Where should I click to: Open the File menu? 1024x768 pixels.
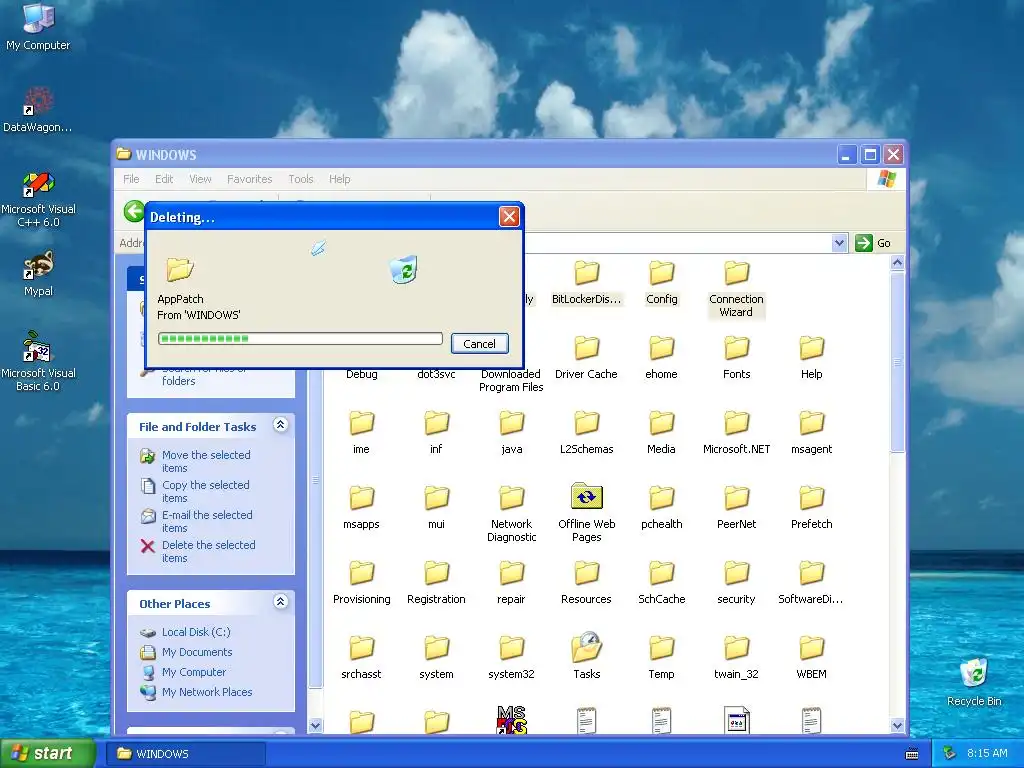click(131, 179)
